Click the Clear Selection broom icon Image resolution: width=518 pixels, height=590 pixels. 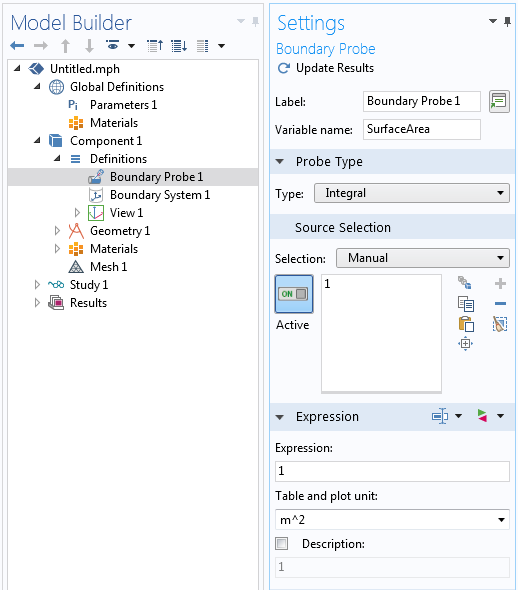[x=500, y=324]
